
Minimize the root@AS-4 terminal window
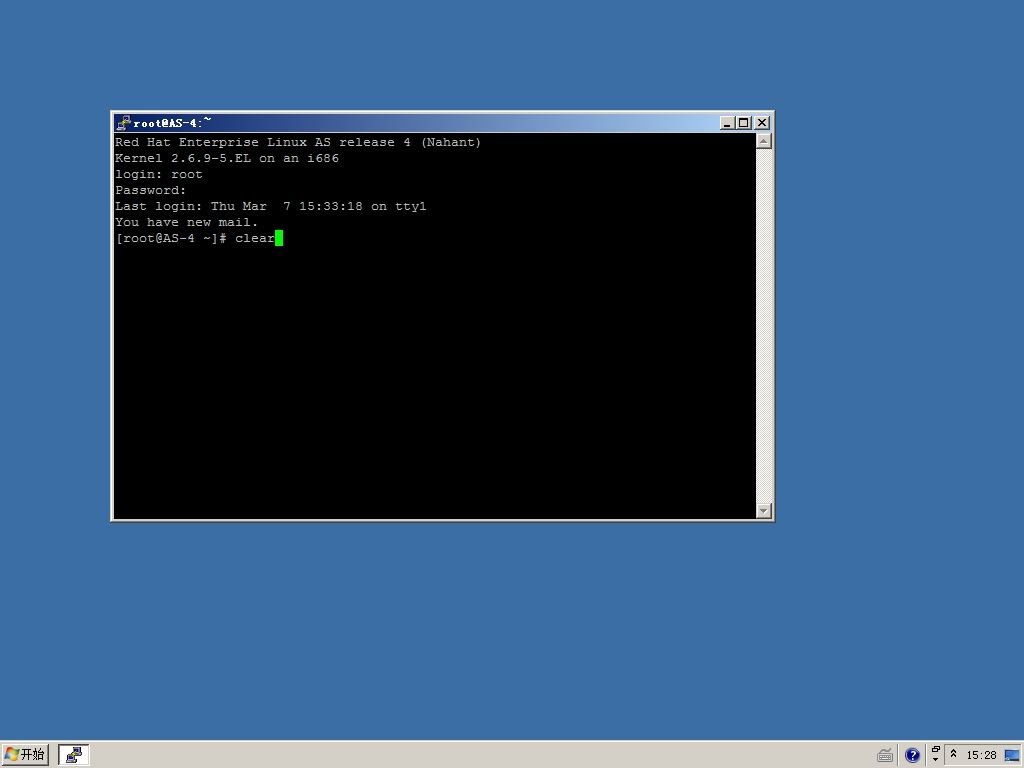(727, 123)
